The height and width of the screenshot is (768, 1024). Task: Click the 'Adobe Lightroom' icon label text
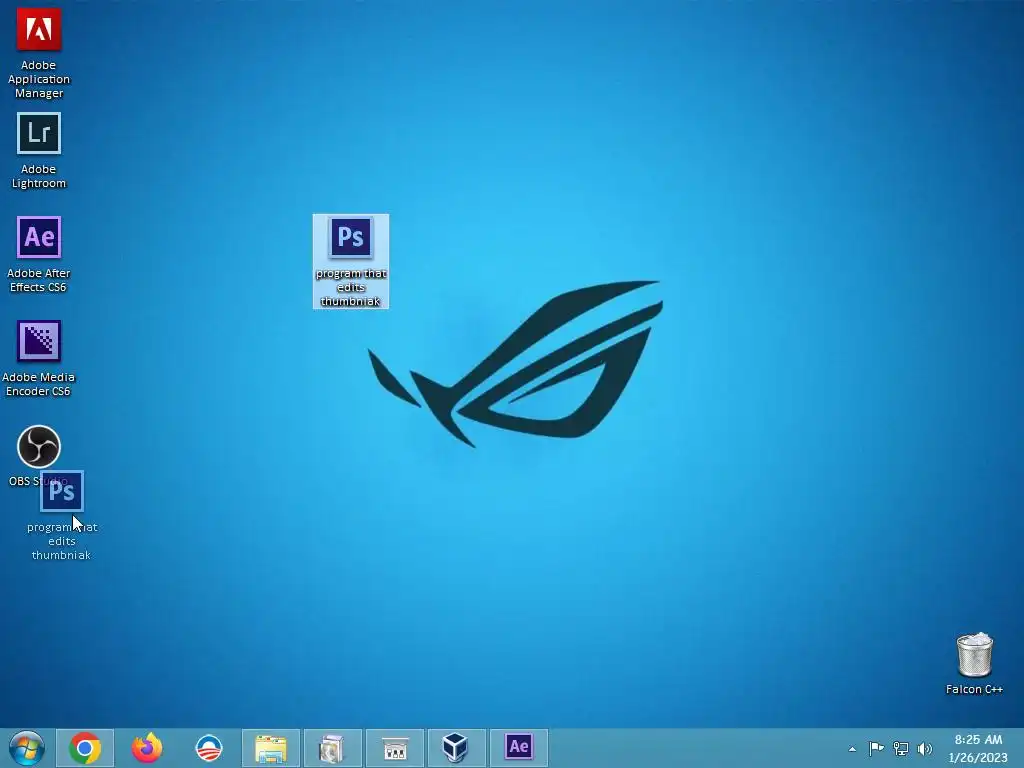click(x=39, y=176)
